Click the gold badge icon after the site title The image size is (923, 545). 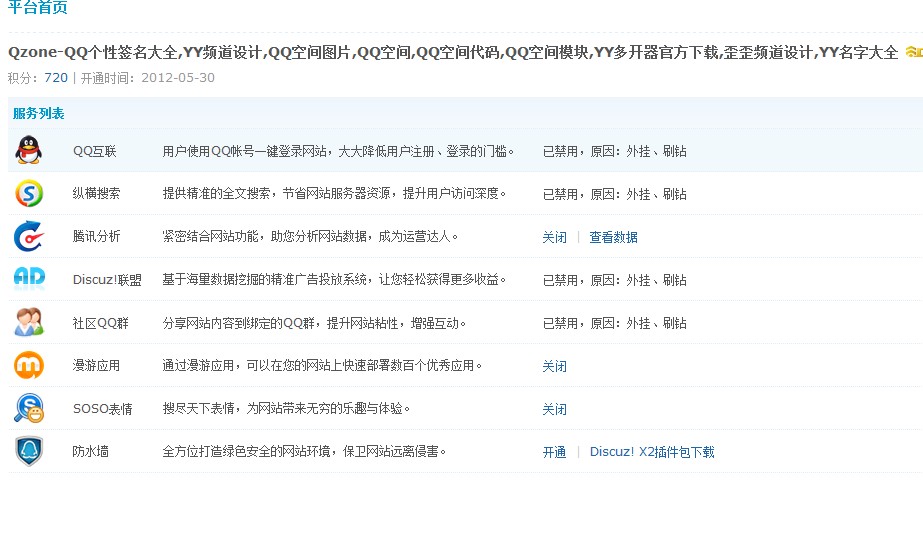pos(914,52)
